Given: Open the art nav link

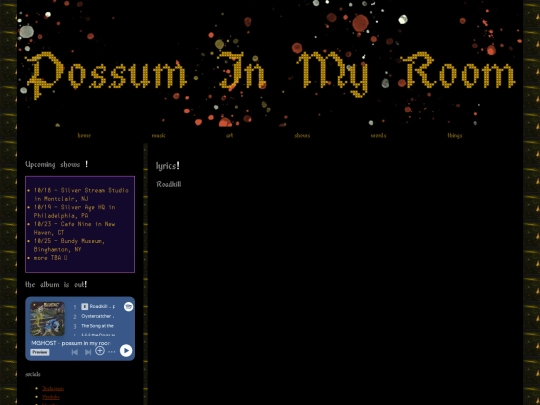Looking at the screenshot, I should (230, 135).
